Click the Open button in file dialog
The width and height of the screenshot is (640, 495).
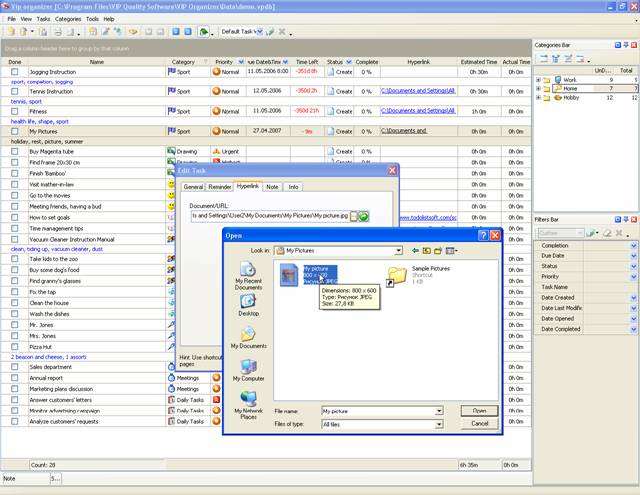tap(479, 410)
